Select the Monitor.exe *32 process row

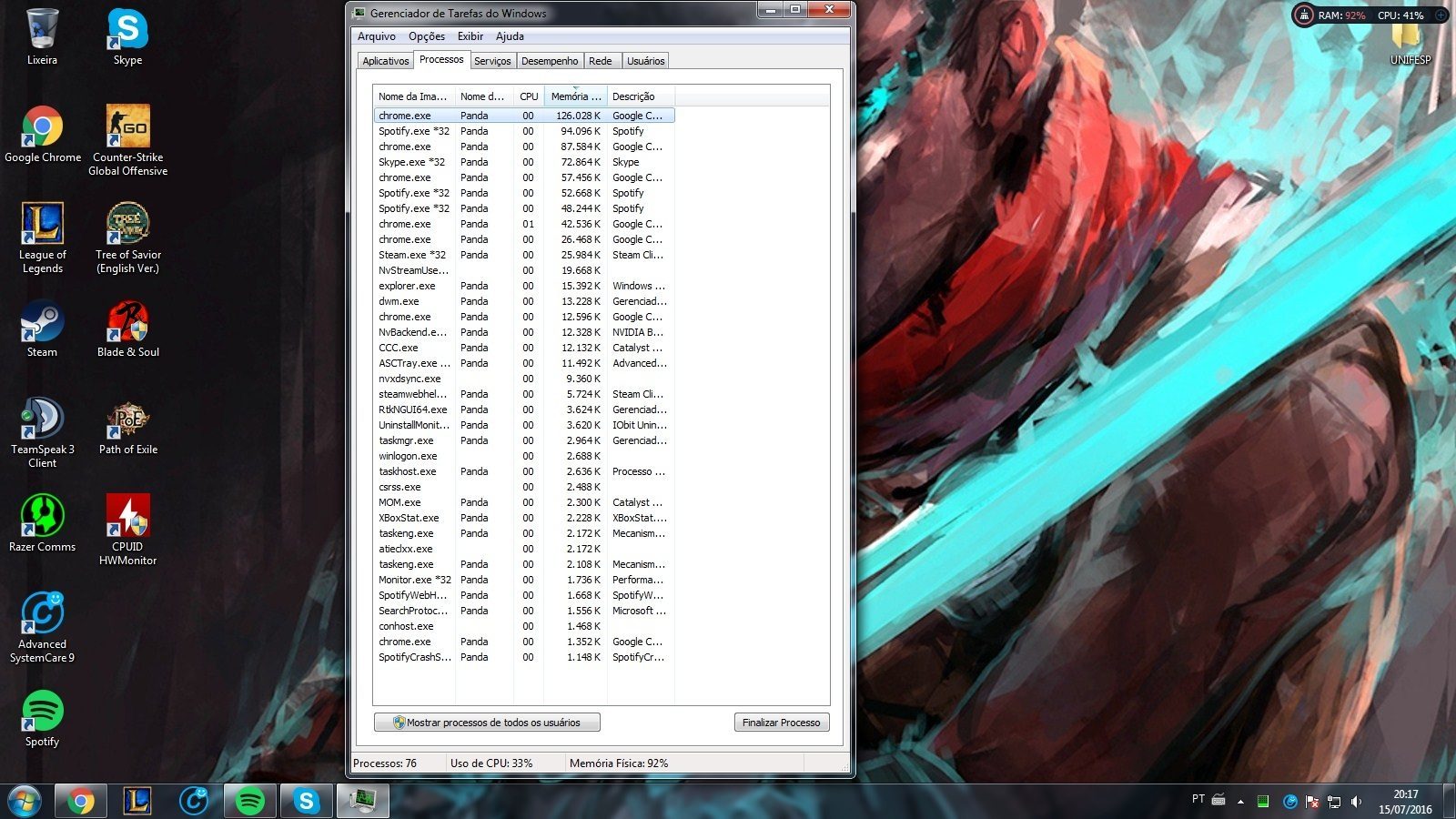524,580
